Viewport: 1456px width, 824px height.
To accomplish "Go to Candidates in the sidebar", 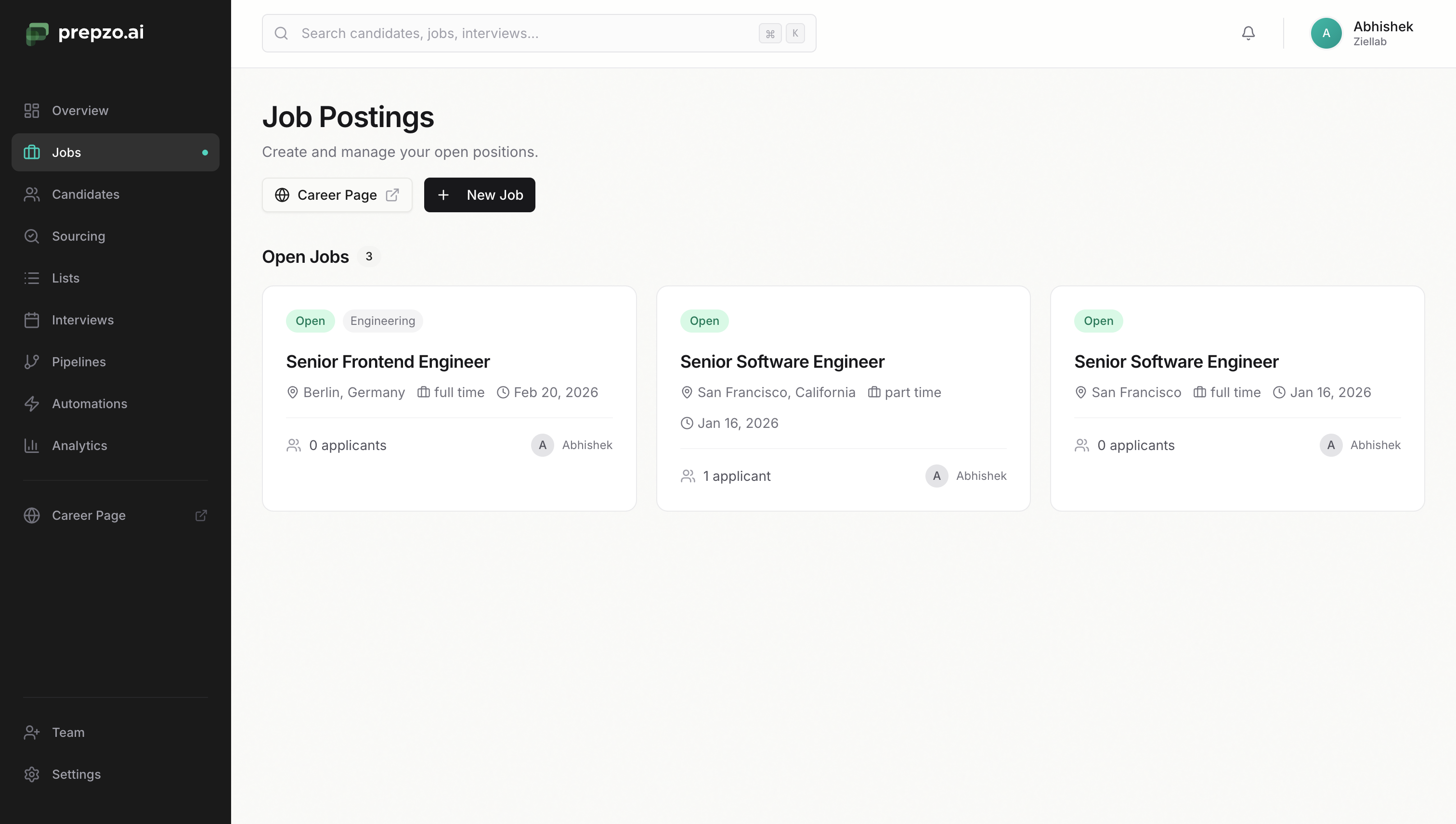I will [x=86, y=194].
